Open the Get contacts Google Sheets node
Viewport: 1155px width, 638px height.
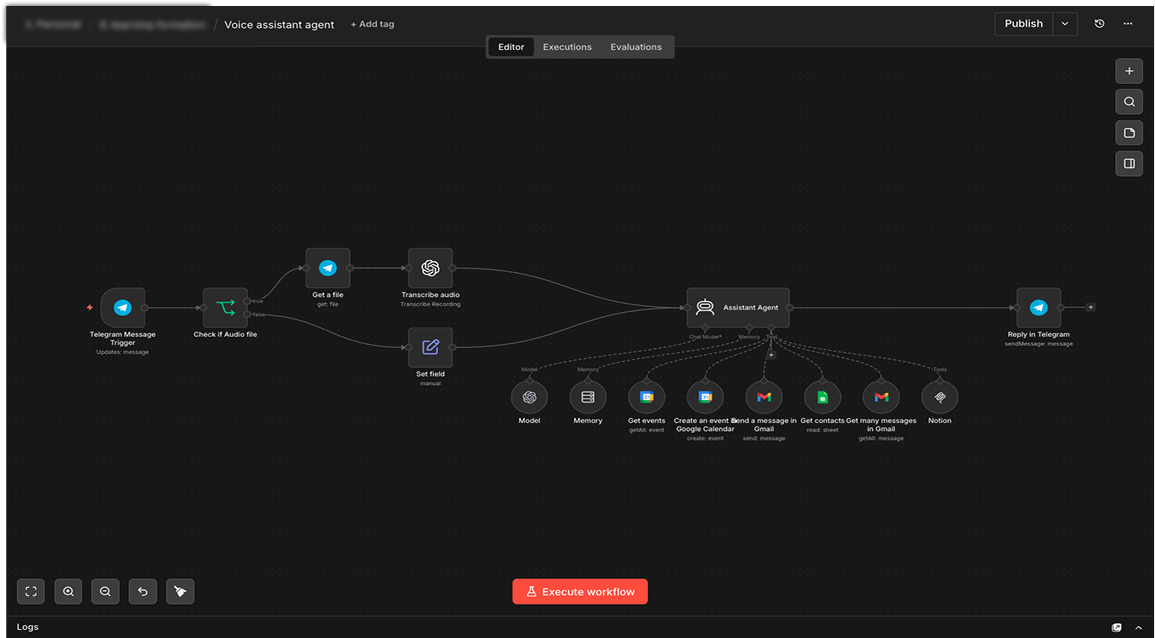823,397
